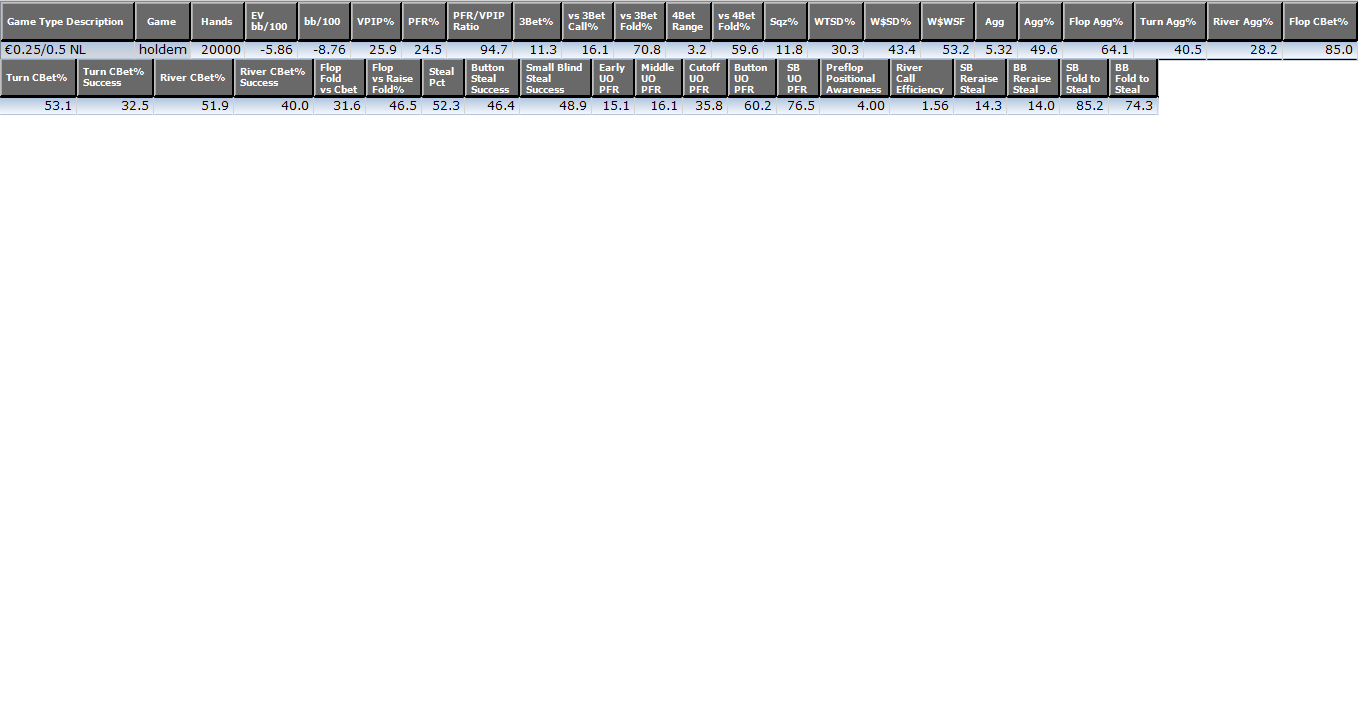The image size is (1358, 719).
Task: Select the Preflop Positional Awareness header
Action: point(854,77)
